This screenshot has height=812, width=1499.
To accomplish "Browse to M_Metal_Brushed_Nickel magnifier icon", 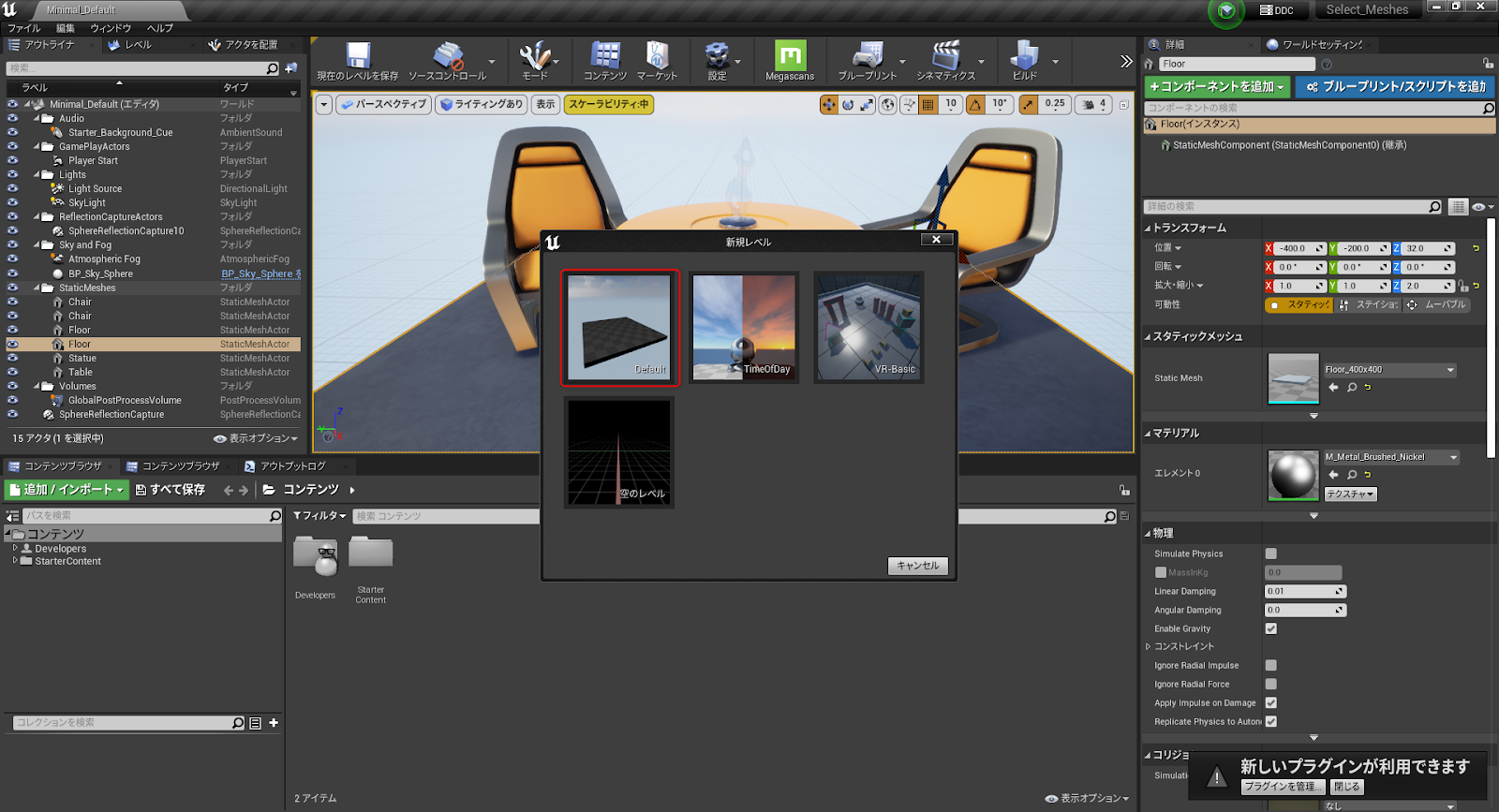I will (1352, 475).
